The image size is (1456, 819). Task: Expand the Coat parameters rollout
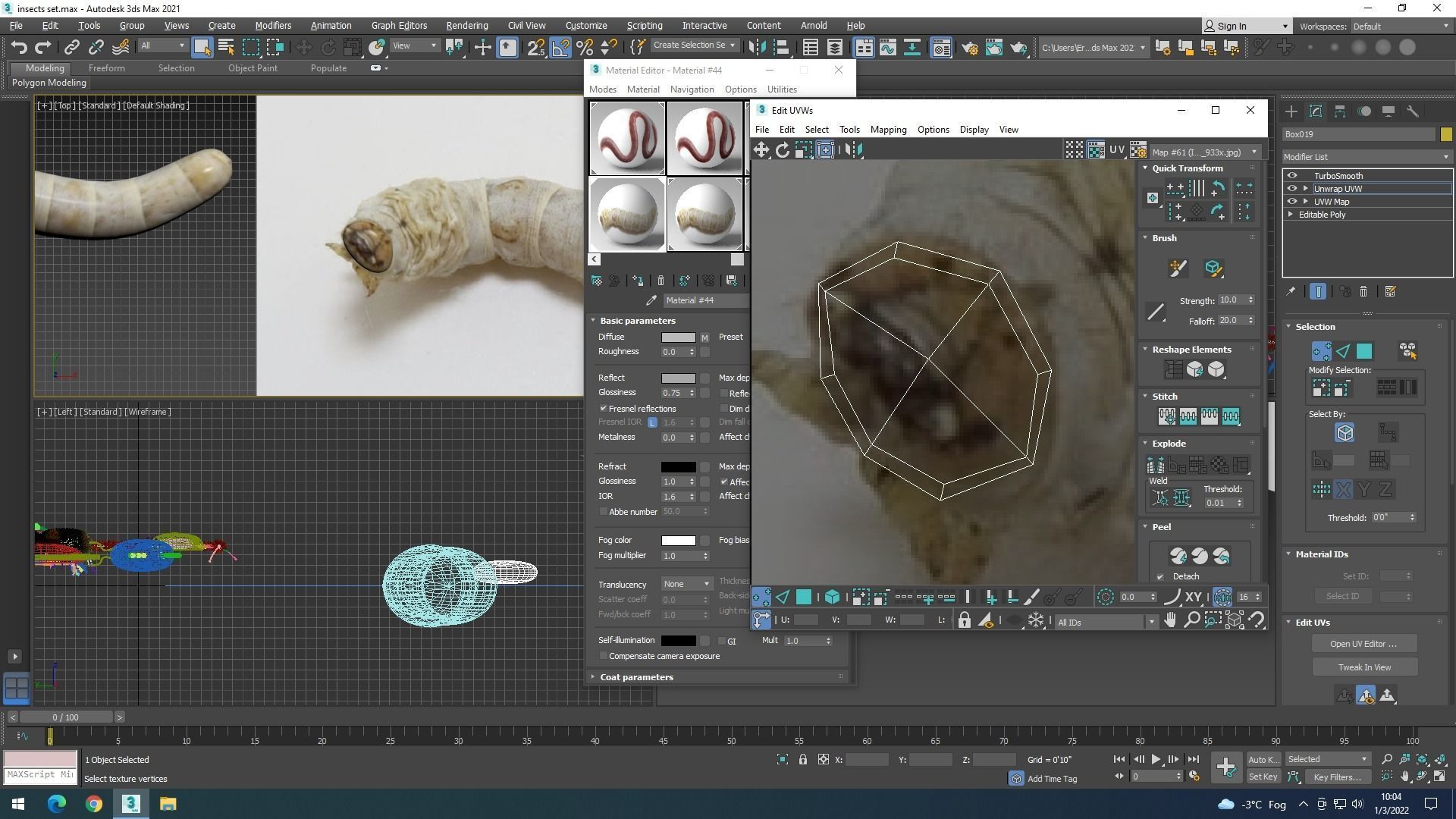tap(636, 677)
